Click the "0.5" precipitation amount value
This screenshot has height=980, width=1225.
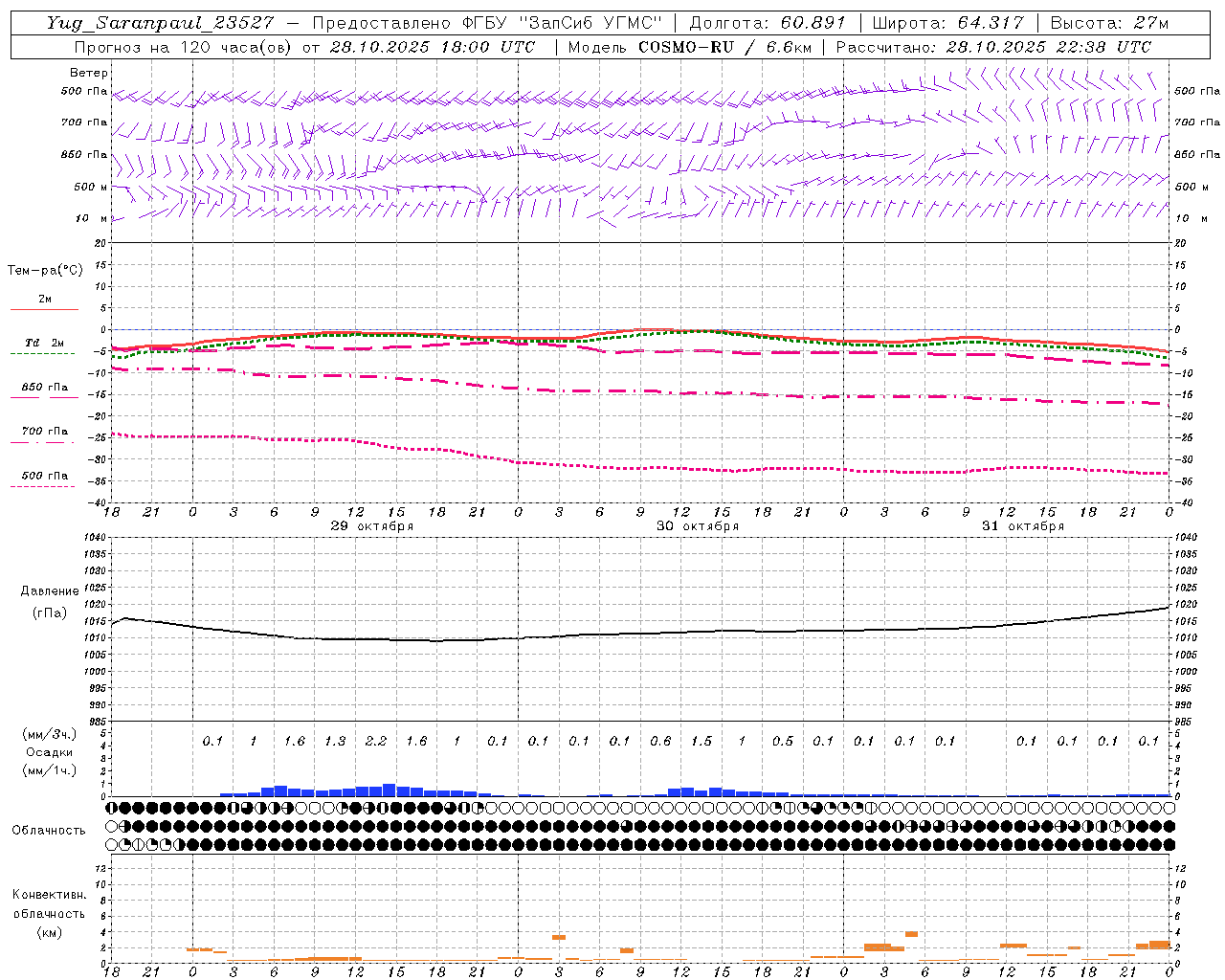point(783,742)
